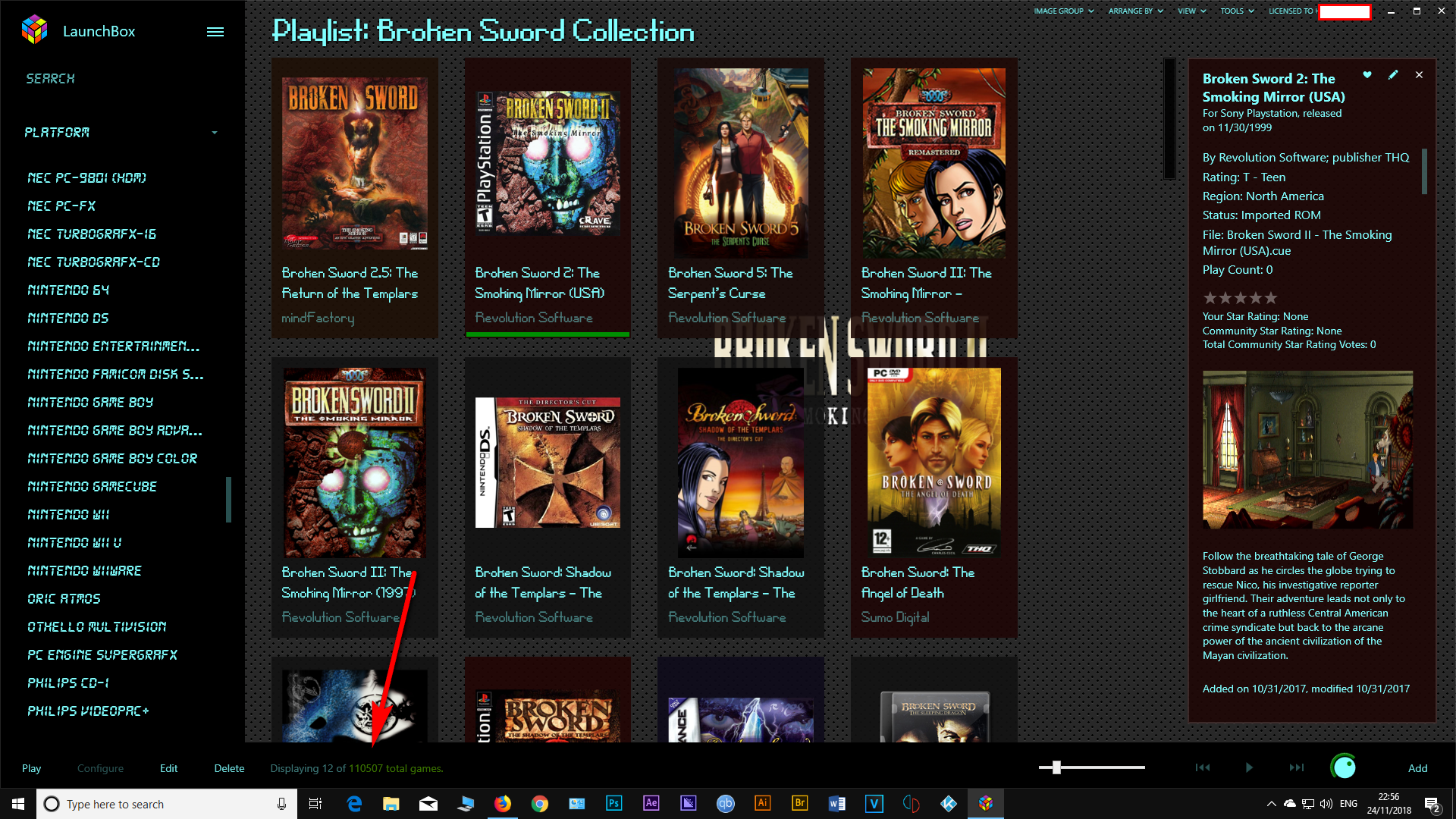Select NEC TurboGrafx-CD platform
This screenshot has height=819, width=1456.
click(94, 262)
